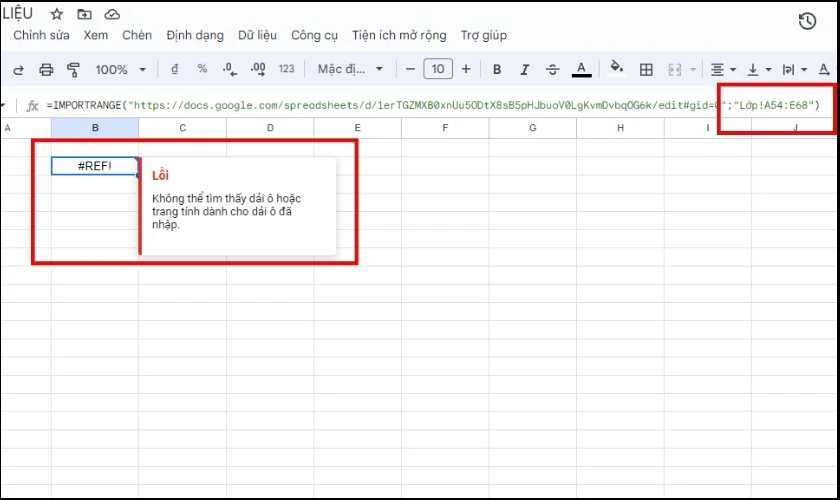
Task: Apply currency format (đ) button
Action: (174, 69)
